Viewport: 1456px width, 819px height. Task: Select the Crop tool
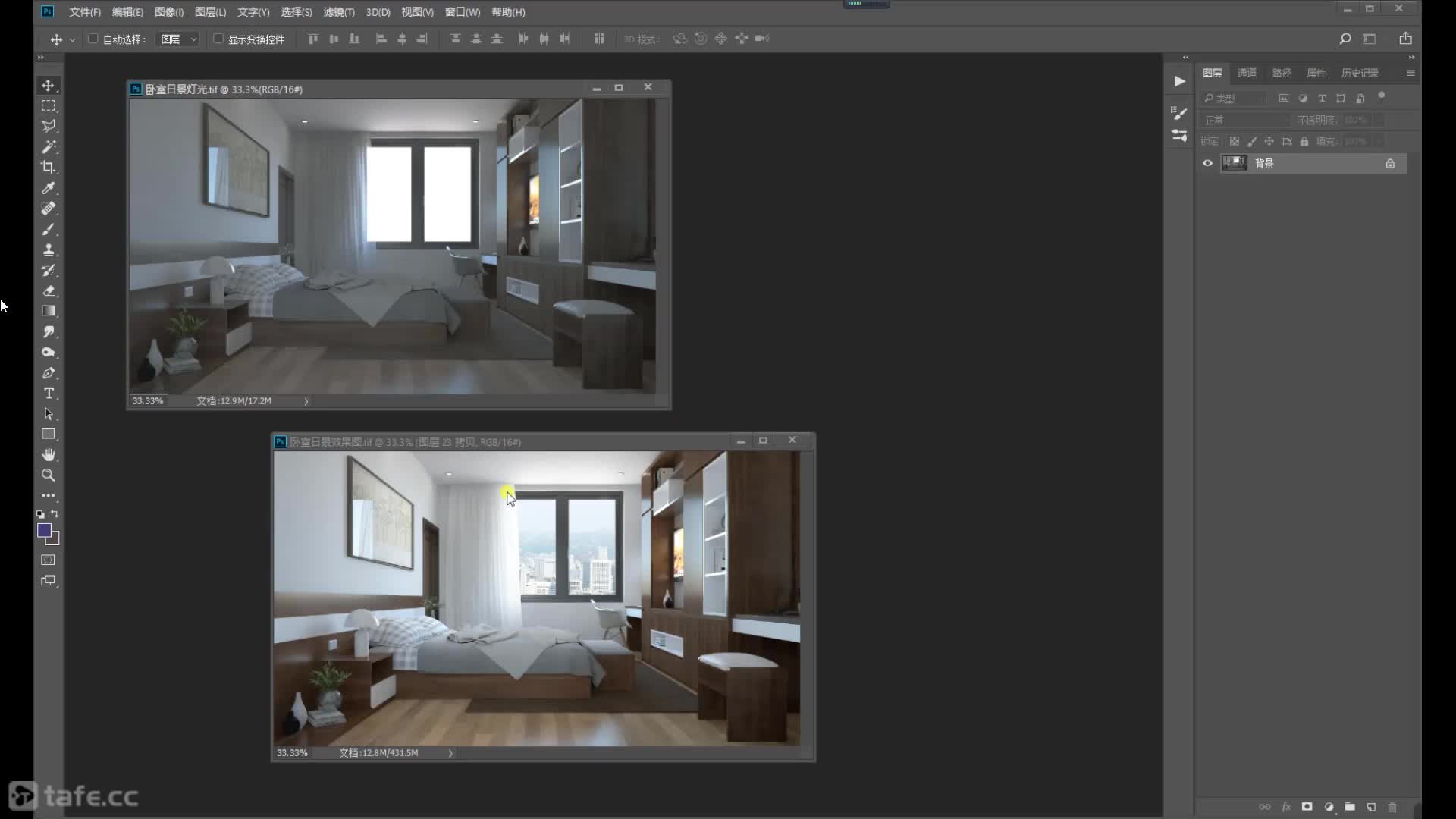49,168
